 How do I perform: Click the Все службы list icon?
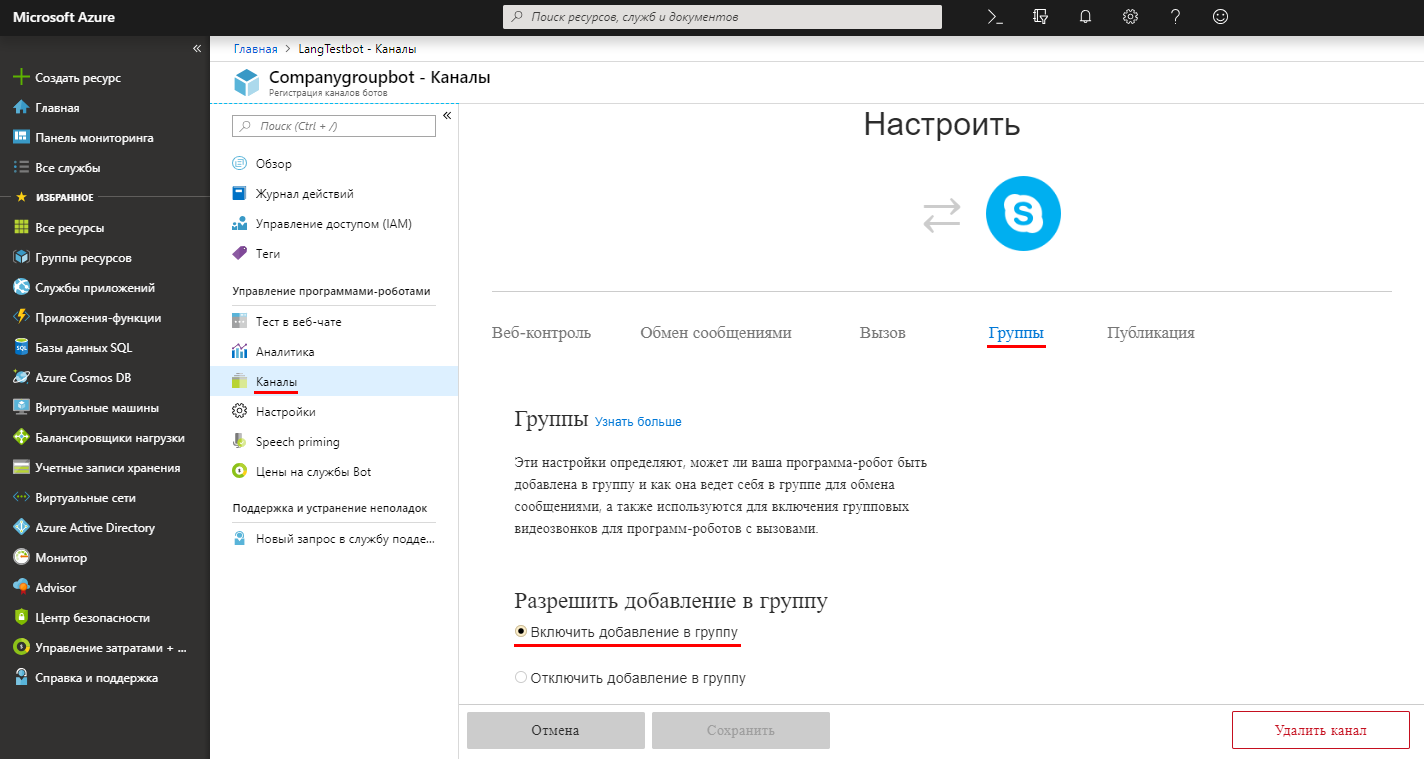pos(20,168)
